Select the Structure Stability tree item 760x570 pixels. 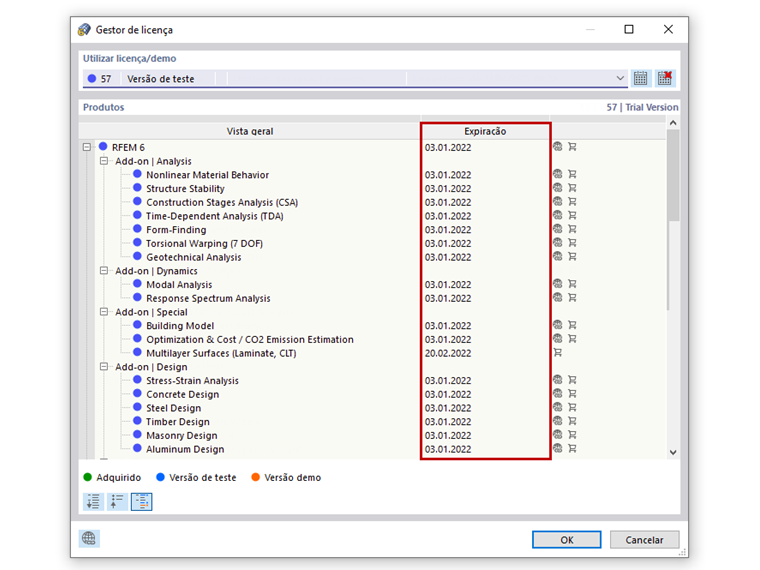[x=185, y=189]
